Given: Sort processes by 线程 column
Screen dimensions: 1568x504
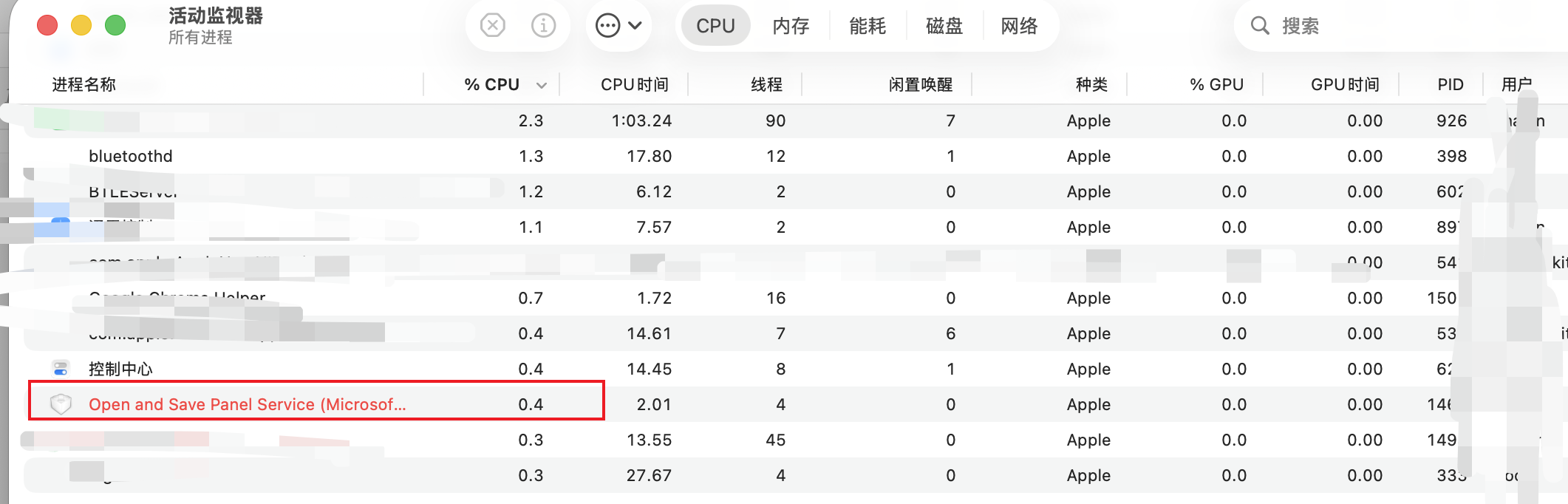Looking at the screenshot, I should (766, 85).
